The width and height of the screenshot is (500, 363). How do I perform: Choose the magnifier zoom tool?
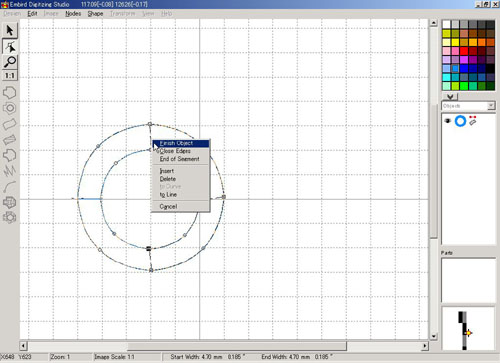pos(10,62)
